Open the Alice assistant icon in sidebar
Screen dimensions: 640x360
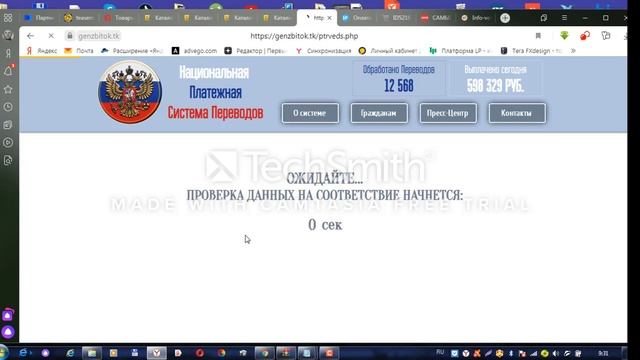tap(8, 332)
